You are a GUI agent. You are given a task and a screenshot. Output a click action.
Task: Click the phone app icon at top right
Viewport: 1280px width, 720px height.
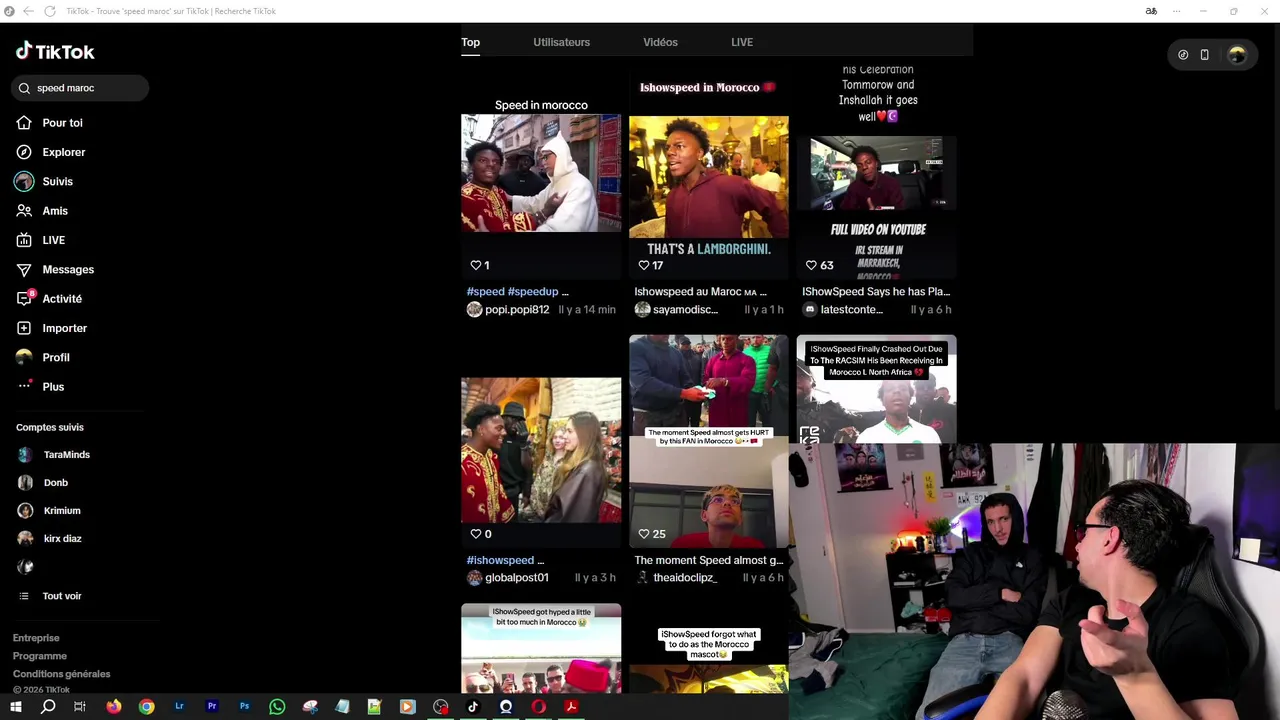1204,55
